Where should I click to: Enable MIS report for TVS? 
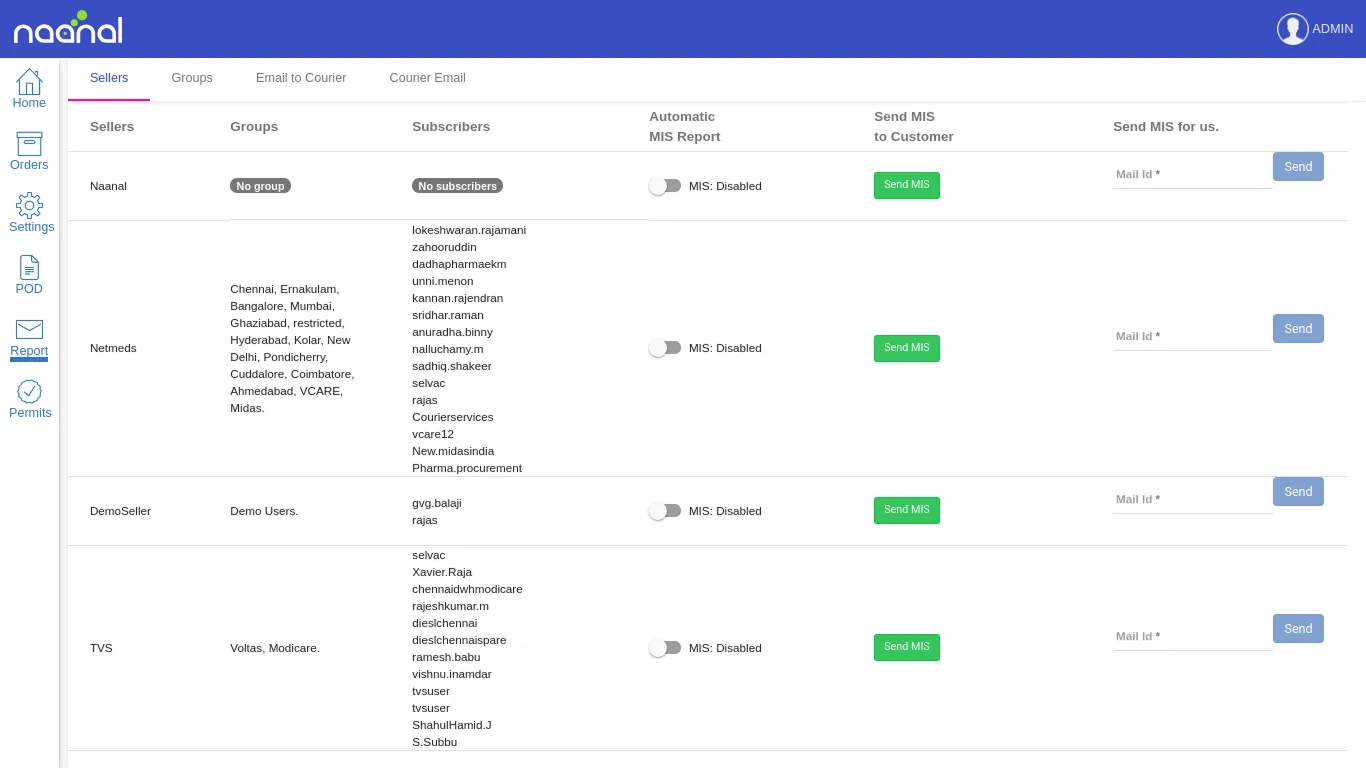tap(665, 647)
